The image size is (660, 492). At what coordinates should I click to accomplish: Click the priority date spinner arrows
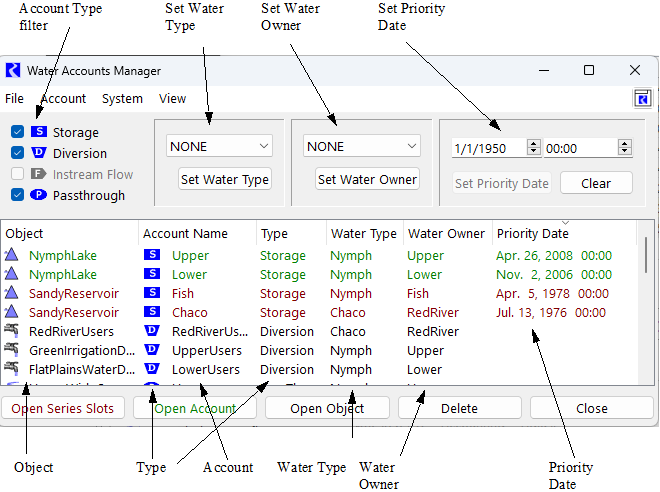[x=533, y=147]
